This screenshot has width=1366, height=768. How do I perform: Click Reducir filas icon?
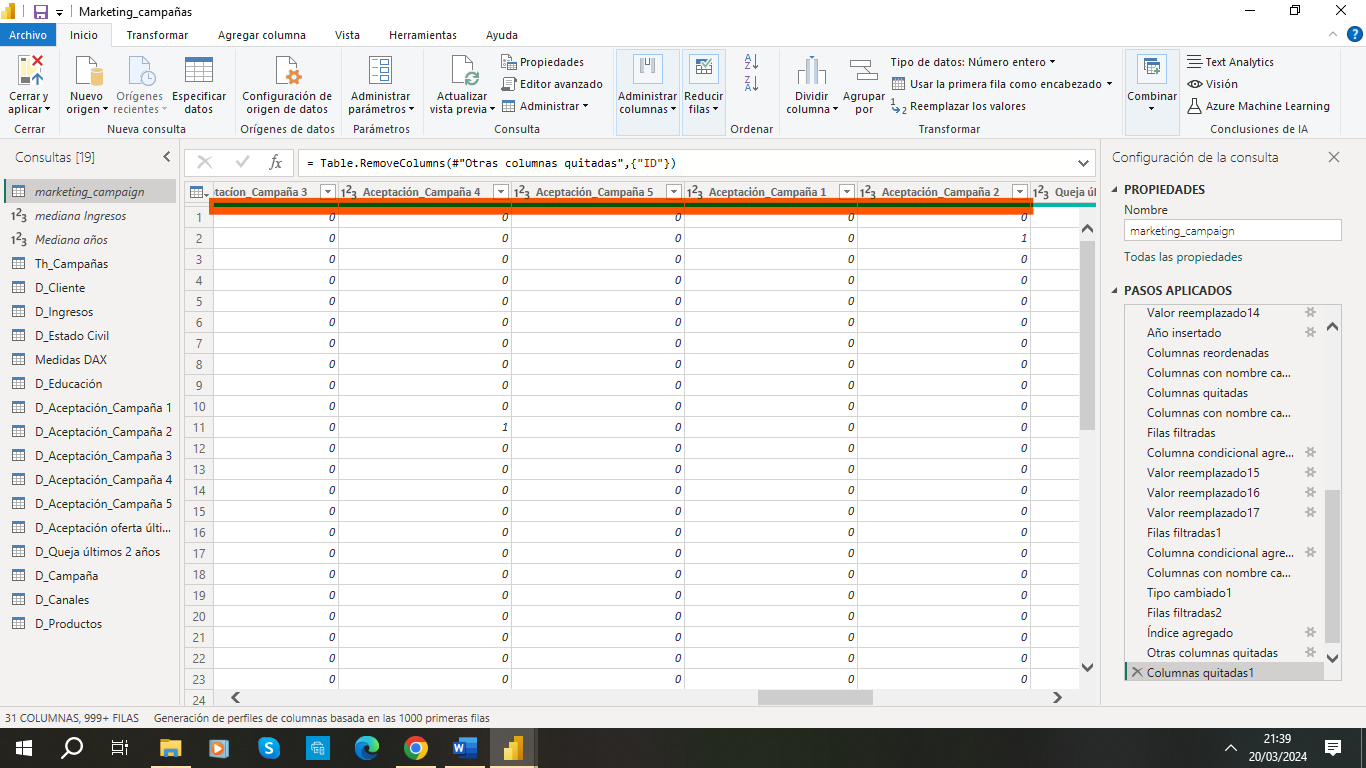tap(704, 70)
